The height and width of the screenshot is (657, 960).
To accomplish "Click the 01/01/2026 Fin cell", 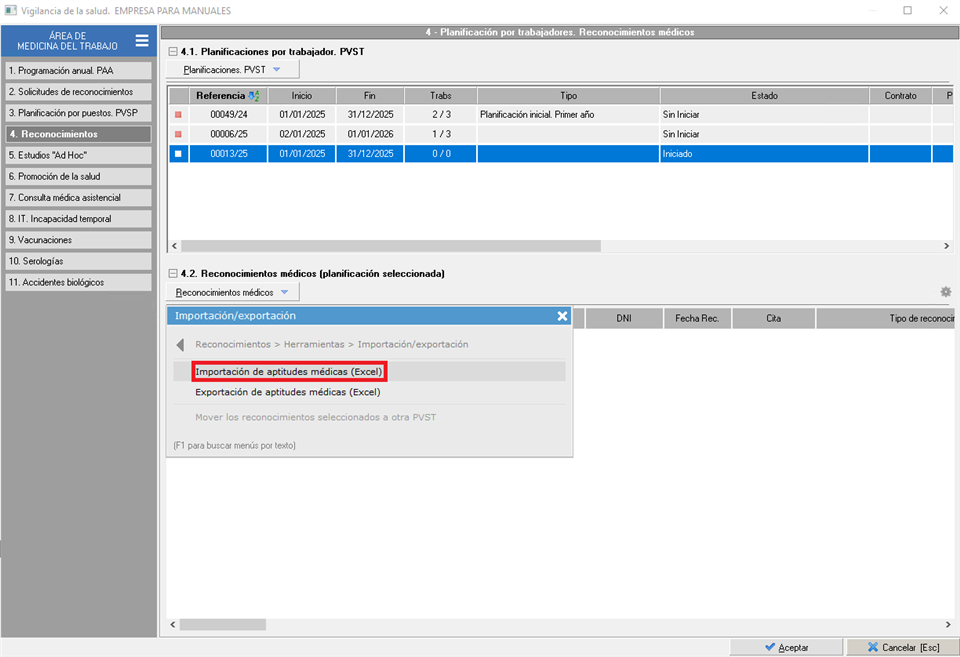I will point(370,134).
